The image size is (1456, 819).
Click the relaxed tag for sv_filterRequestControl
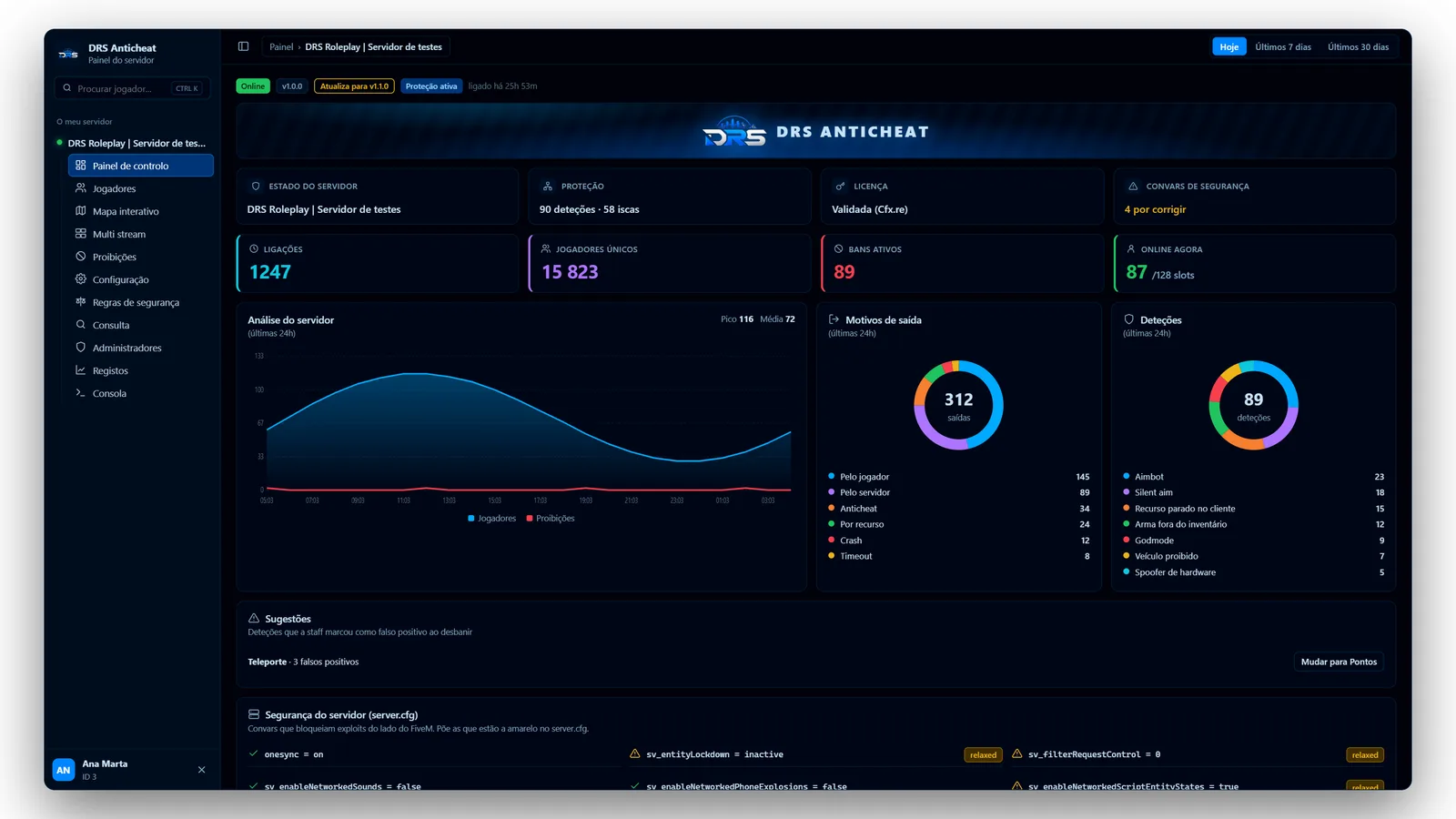pos(1365,755)
